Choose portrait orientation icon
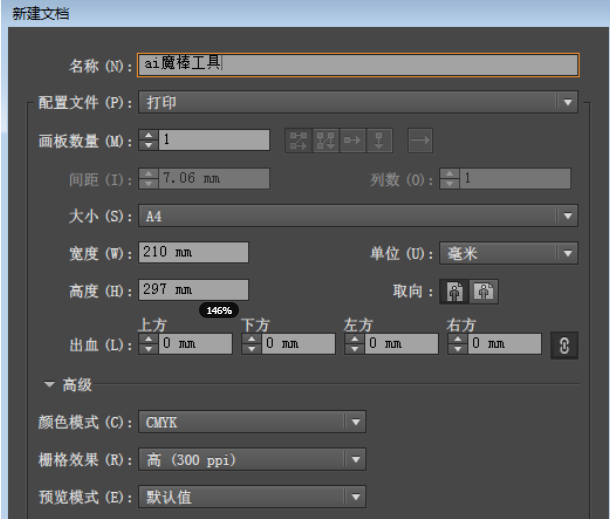The image size is (610, 519). [x=454, y=291]
